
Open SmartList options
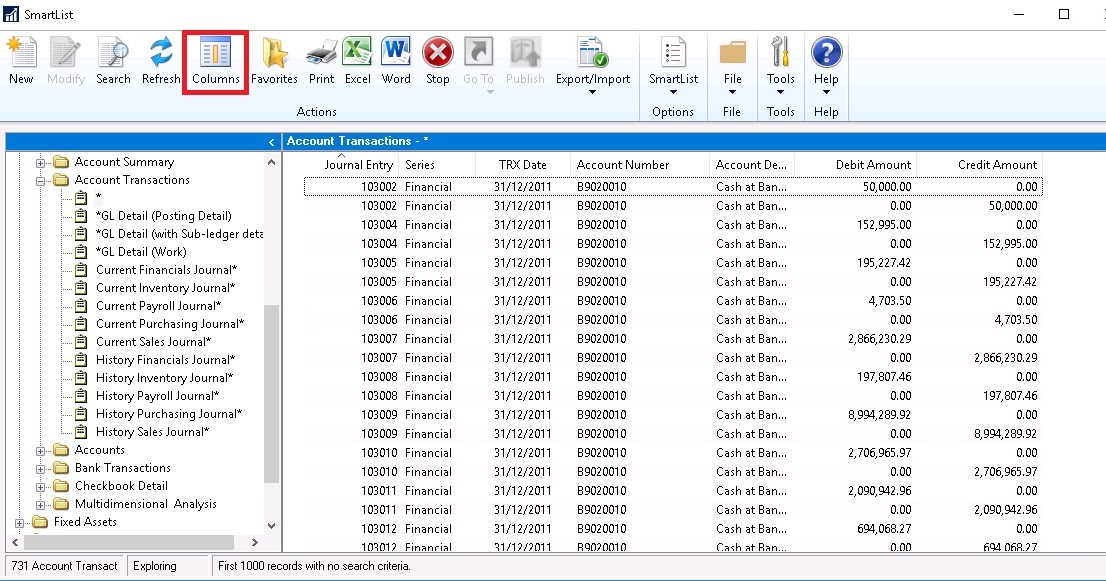click(x=672, y=60)
